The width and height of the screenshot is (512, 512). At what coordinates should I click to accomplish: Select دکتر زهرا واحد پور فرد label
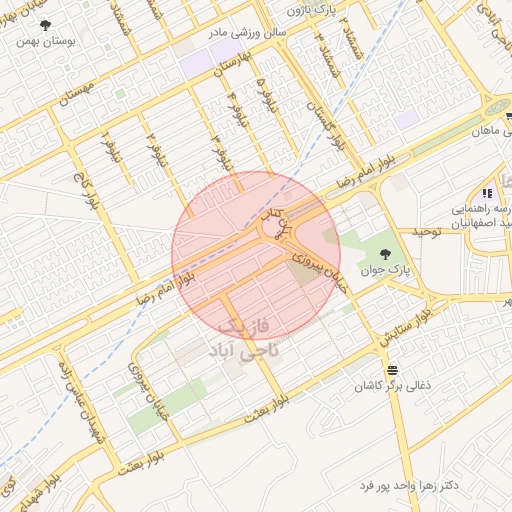tap(409, 486)
